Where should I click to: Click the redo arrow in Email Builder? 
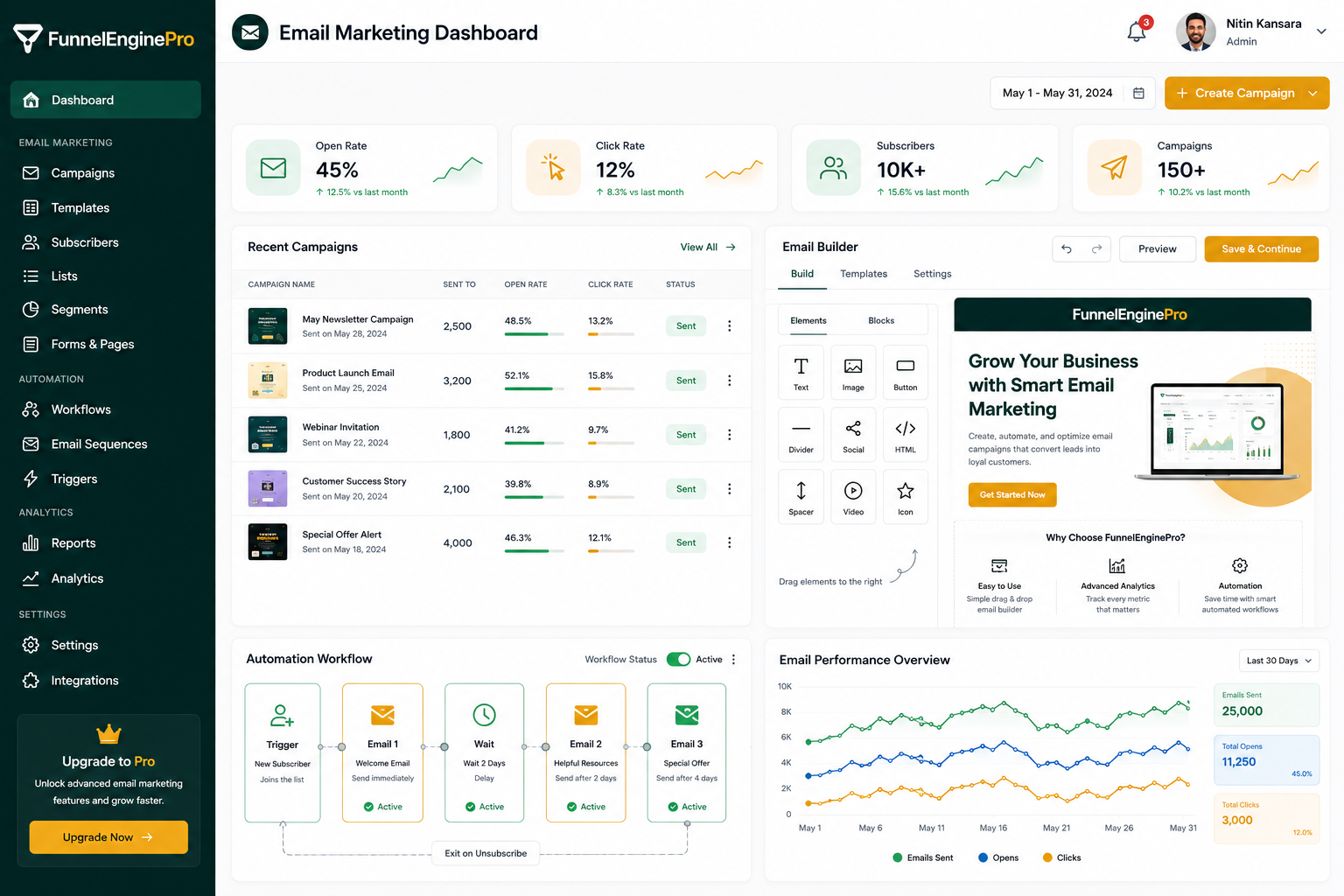pyautogui.click(x=1096, y=249)
